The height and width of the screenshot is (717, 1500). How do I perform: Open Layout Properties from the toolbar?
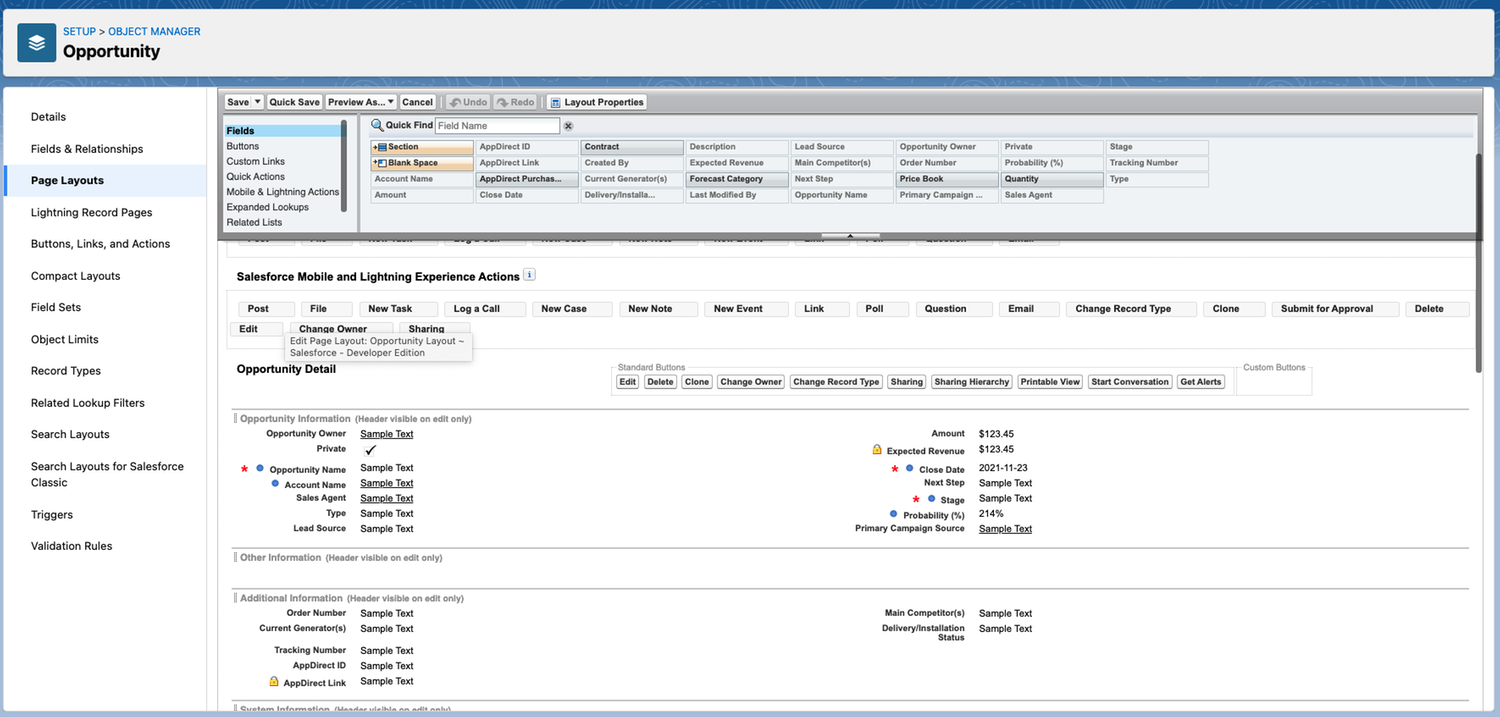click(597, 101)
